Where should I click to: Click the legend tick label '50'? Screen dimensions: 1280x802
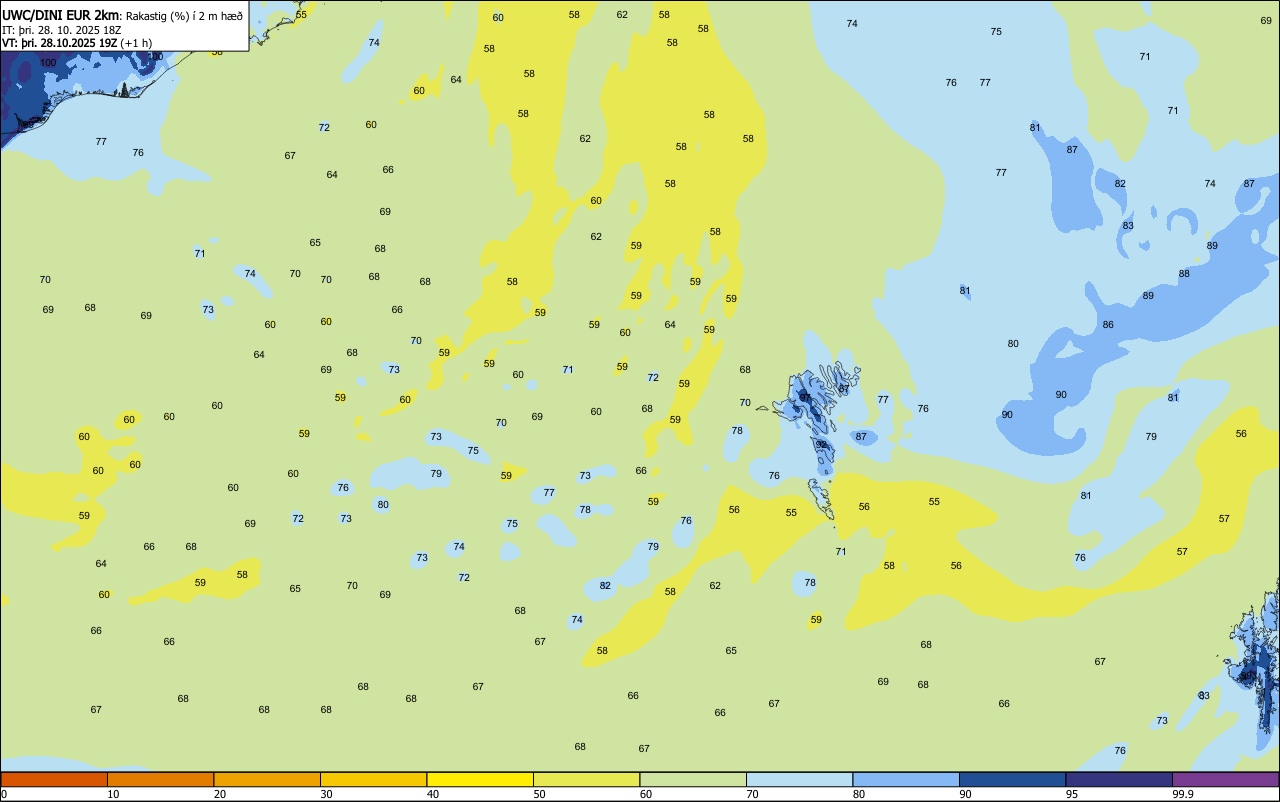(x=539, y=794)
